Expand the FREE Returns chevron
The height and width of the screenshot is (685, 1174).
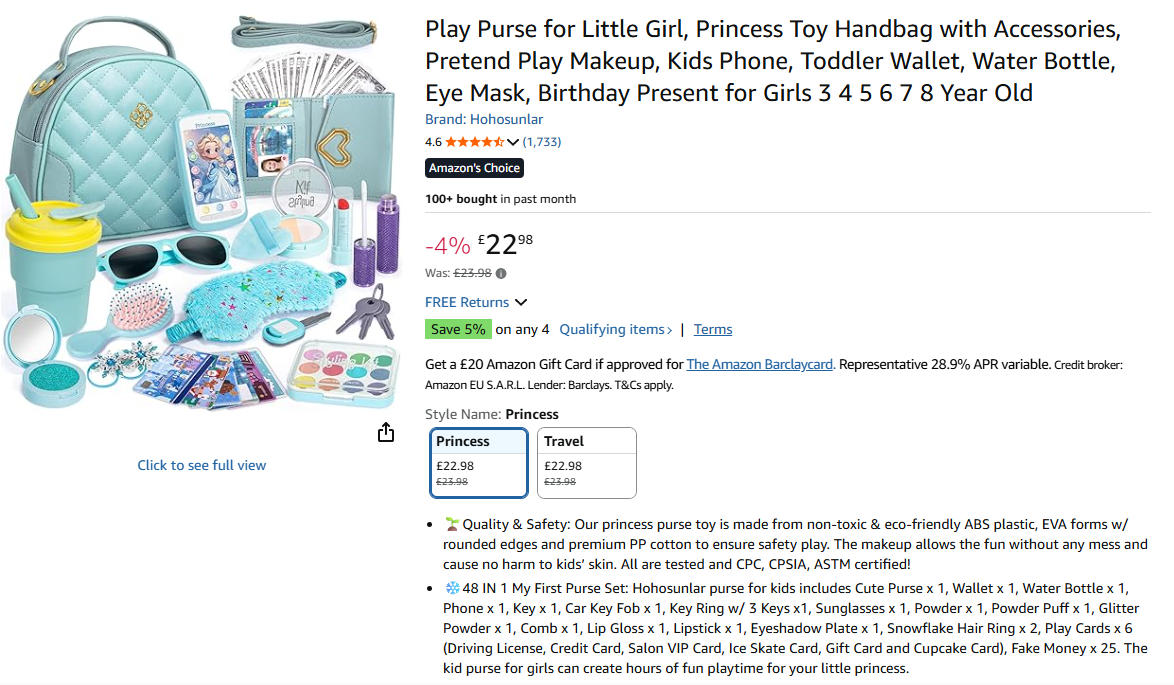point(521,303)
